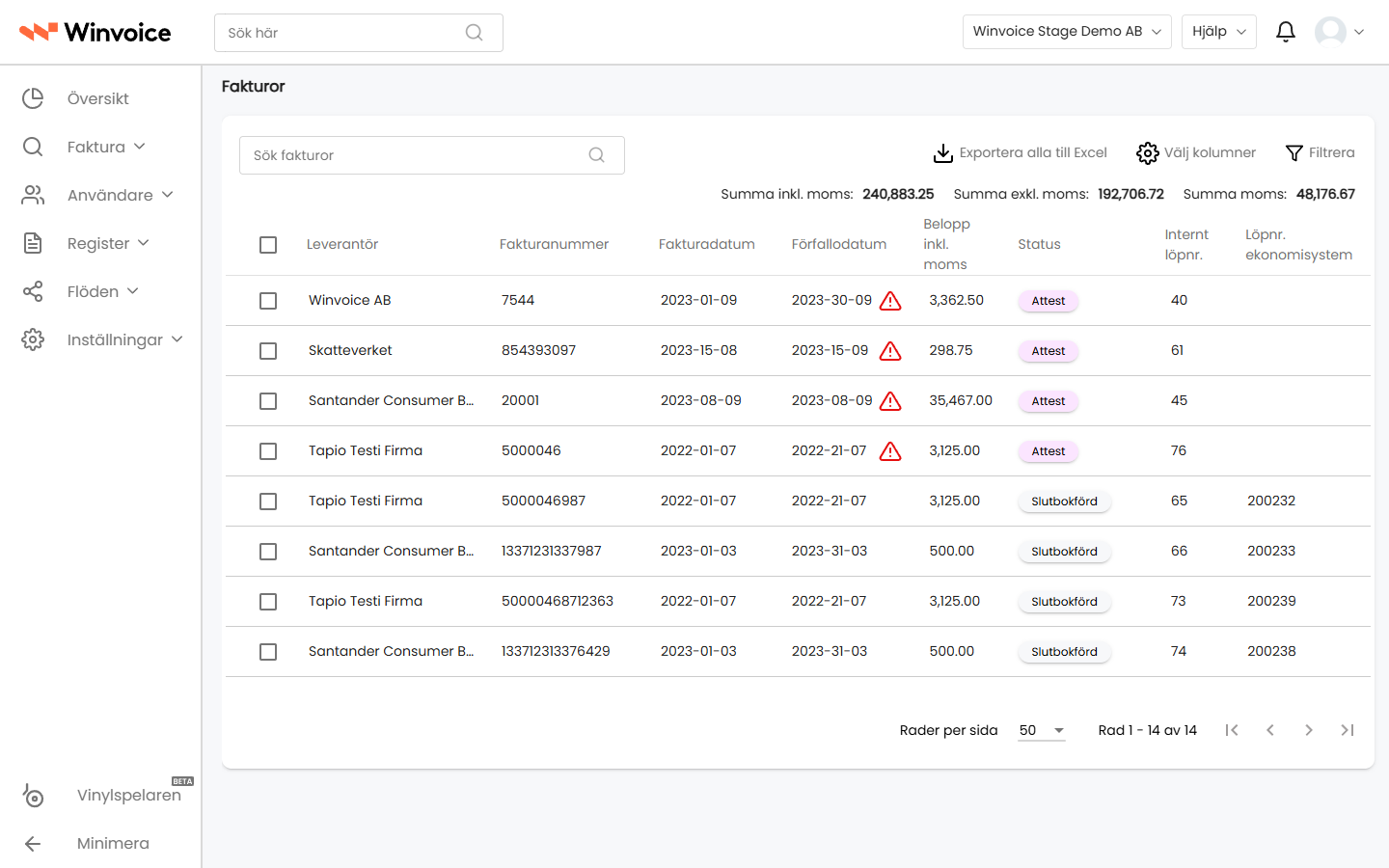The image size is (1389, 868).
Task: Open the notifications bell
Action: (x=1286, y=32)
